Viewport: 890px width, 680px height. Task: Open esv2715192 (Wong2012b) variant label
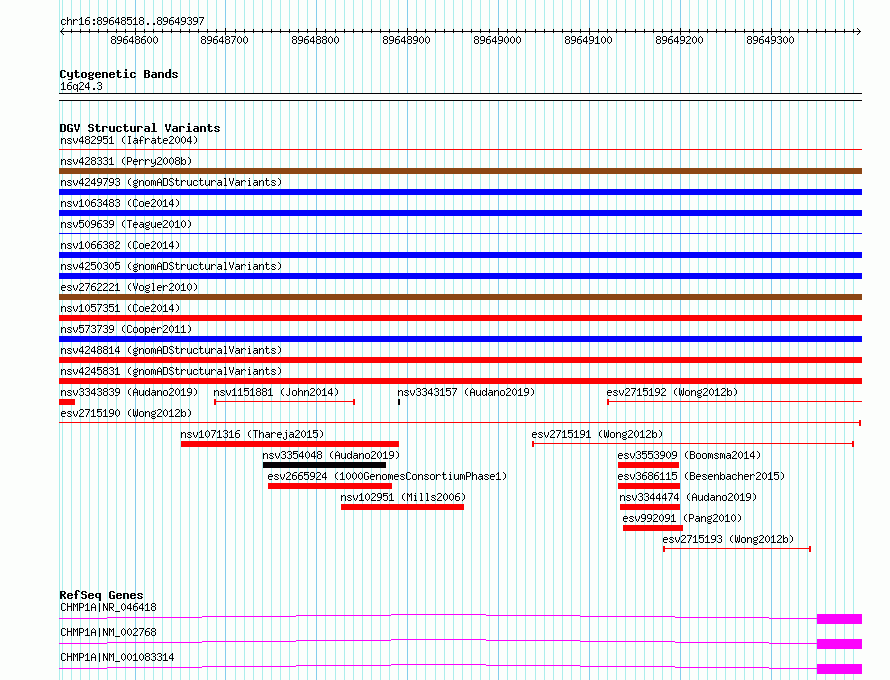672,392
